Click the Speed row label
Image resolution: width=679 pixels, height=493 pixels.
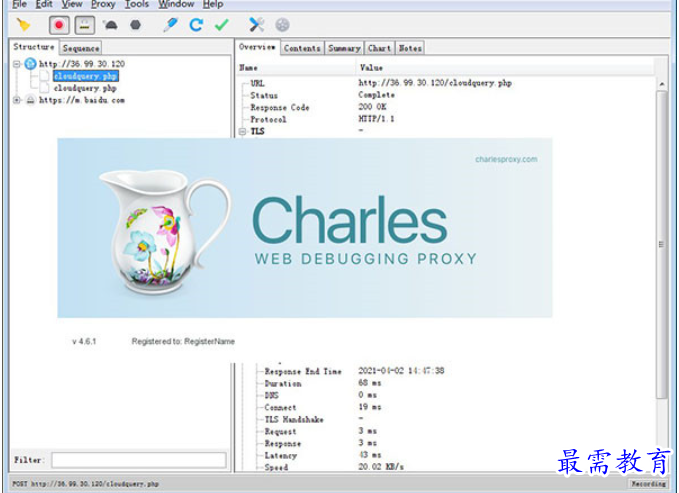(x=276, y=467)
